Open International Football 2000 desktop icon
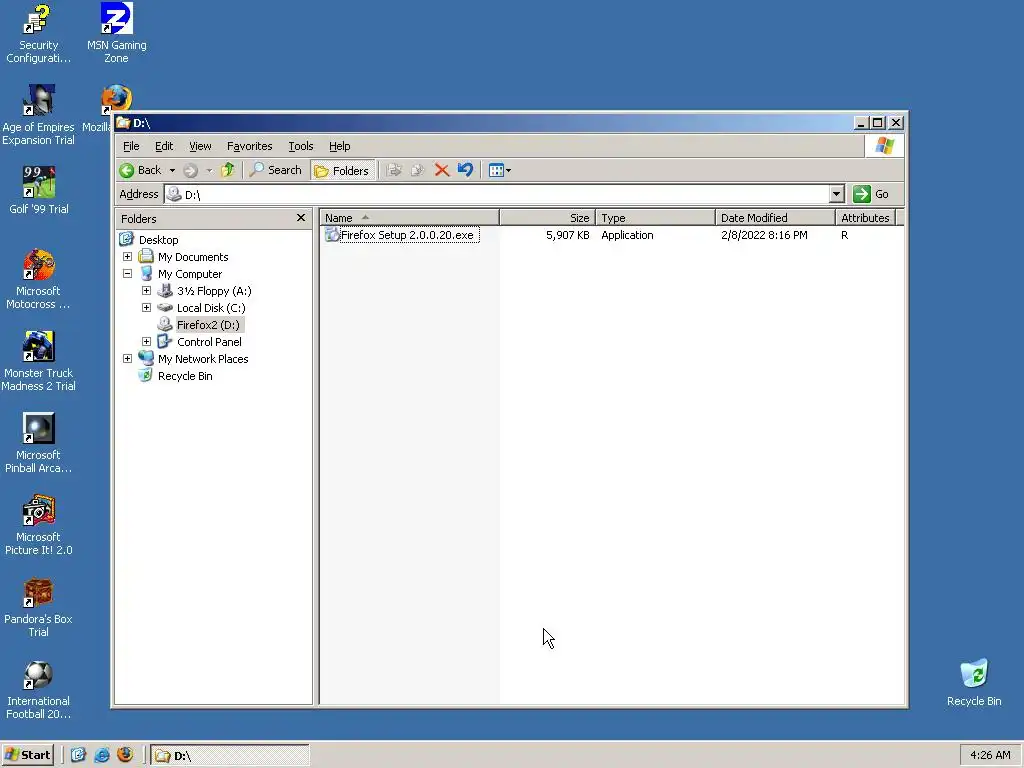The width and height of the screenshot is (1024, 768). pyautogui.click(x=38, y=690)
